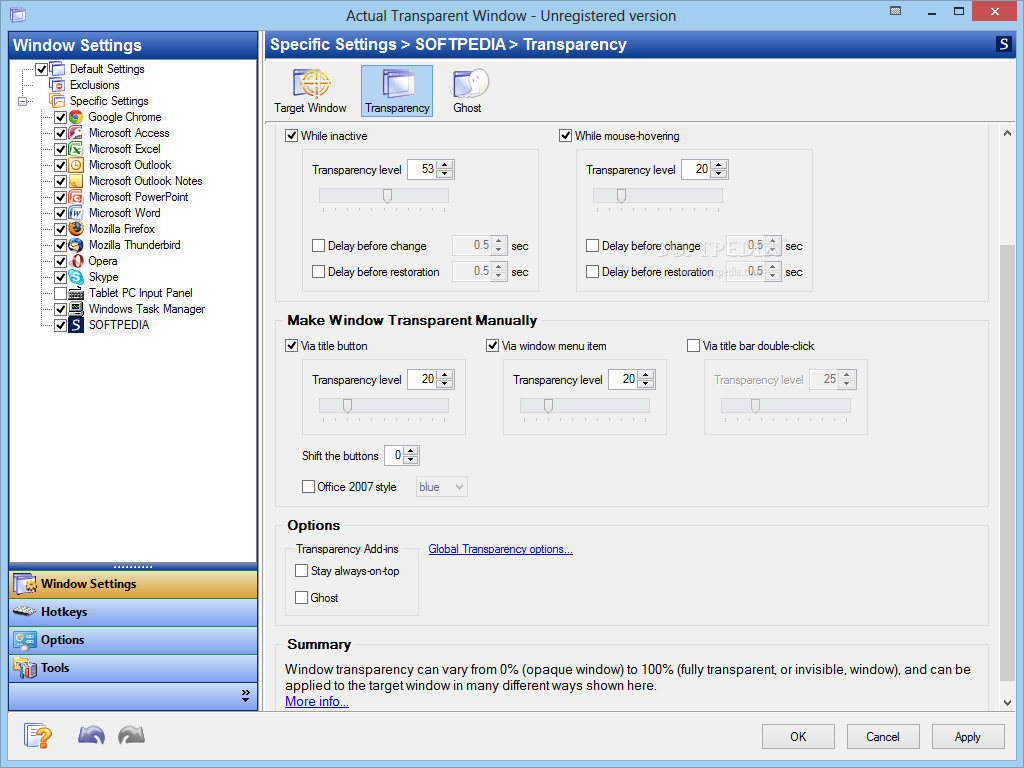1024x768 pixels.
Task: Collapse the Specific Settings tree node
Action: coord(22,101)
